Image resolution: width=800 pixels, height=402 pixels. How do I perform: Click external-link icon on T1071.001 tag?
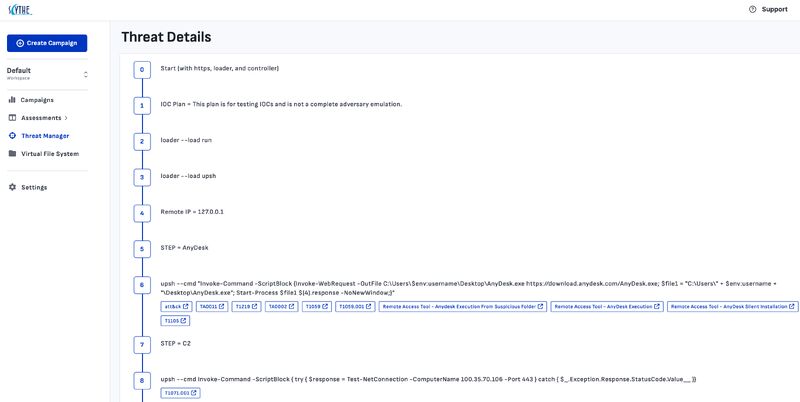click(x=193, y=393)
